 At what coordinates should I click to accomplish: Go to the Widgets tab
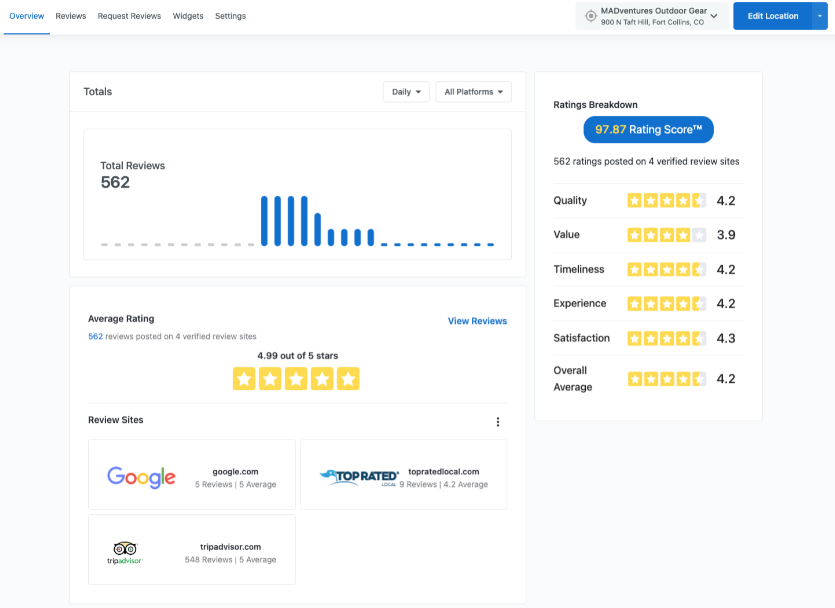(x=188, y=16)
